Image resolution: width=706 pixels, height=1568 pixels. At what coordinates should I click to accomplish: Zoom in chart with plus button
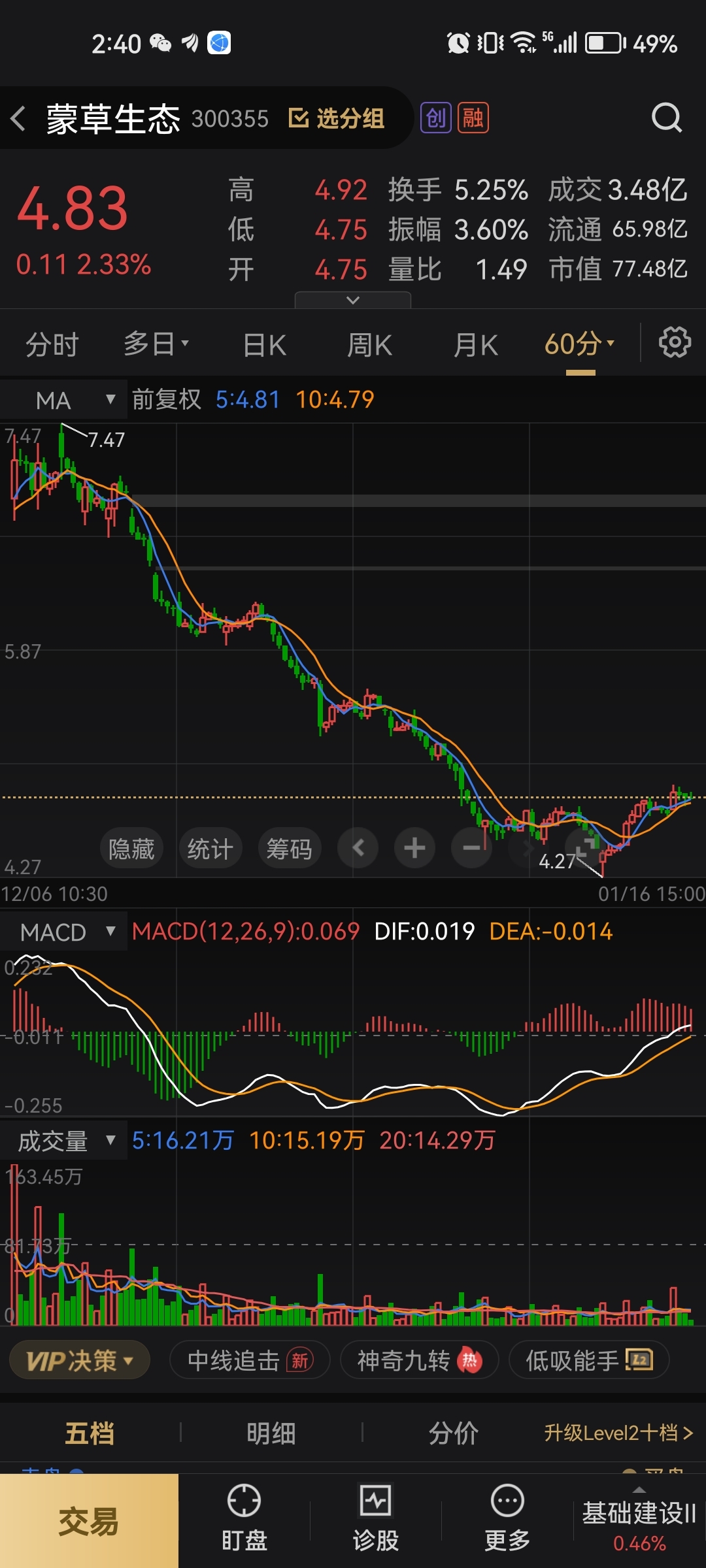(x=414, y=848)
